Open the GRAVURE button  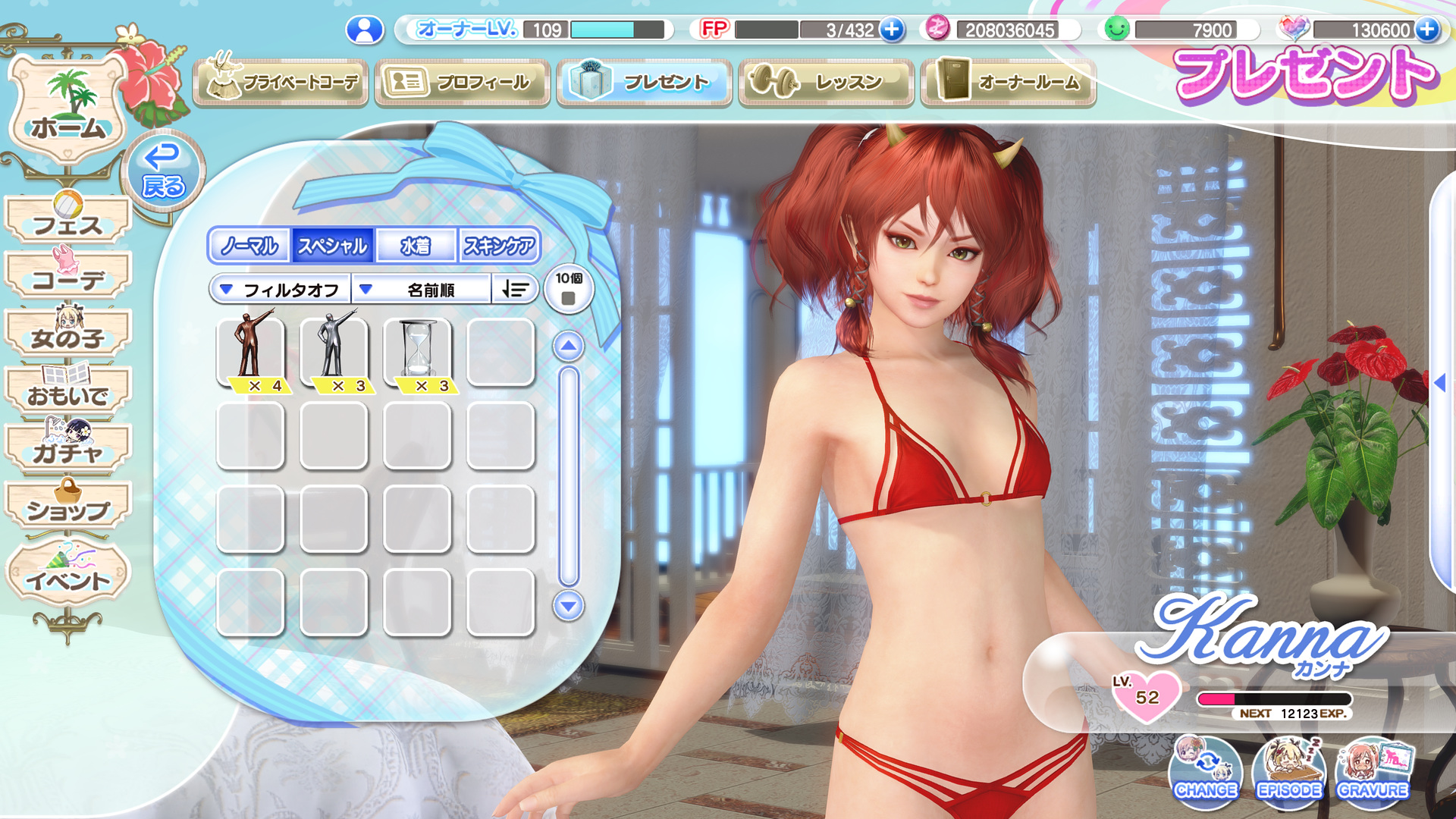click(1373, 769)
